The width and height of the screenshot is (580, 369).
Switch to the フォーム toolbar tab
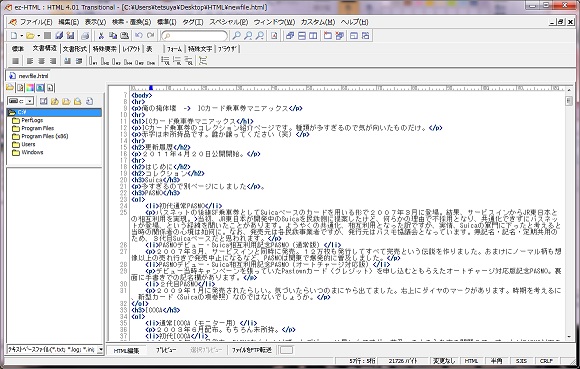[174, 49]
